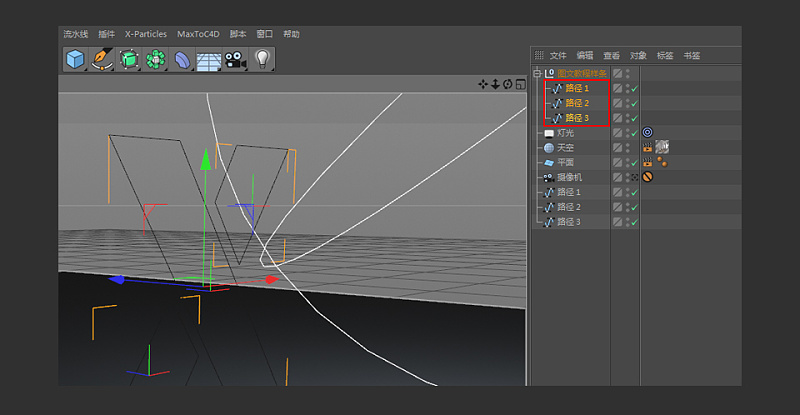Choose the spline Pen tool
This screenshot has width=800, height=415.
[101, 60]
